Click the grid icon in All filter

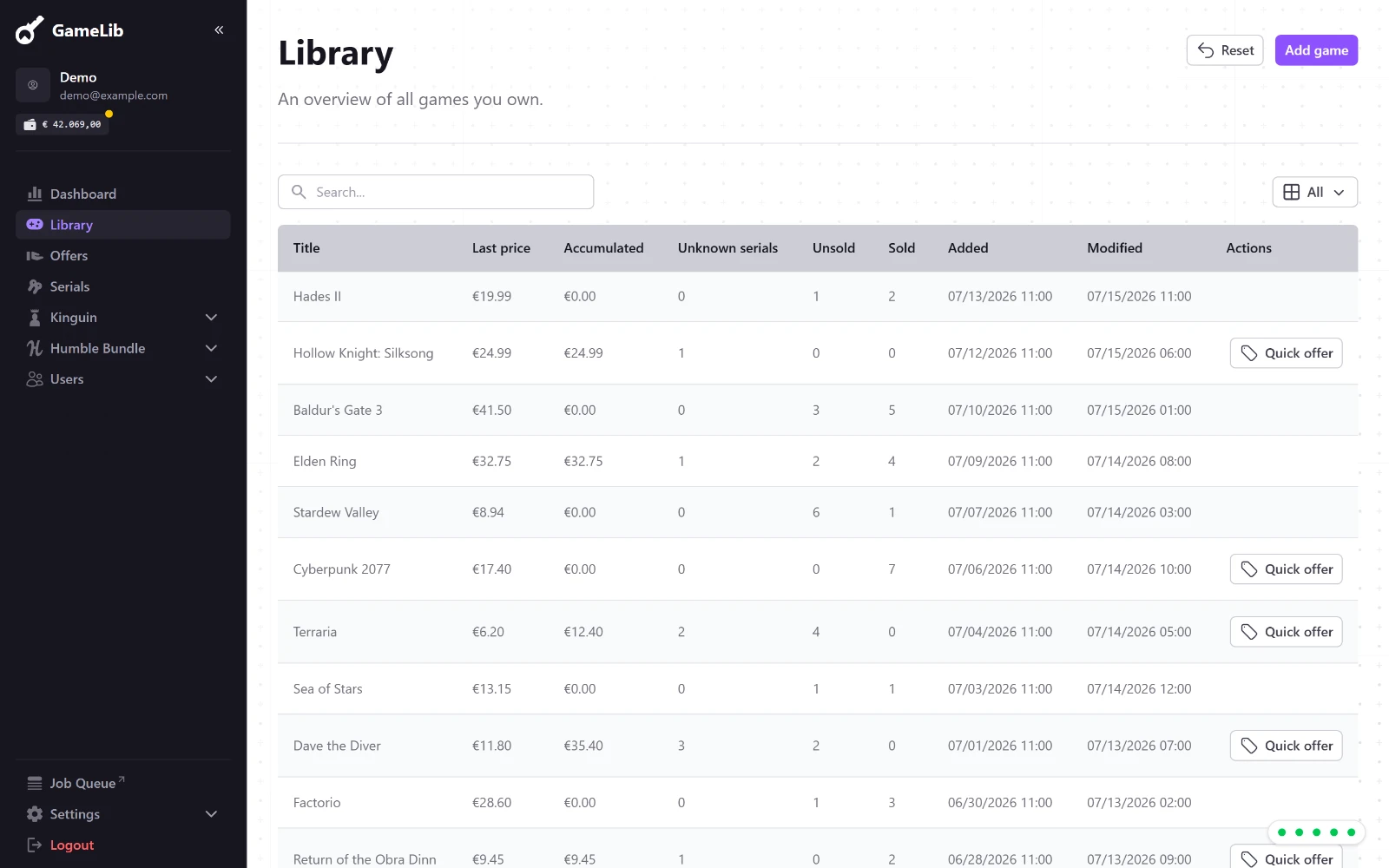point(1292,192)
